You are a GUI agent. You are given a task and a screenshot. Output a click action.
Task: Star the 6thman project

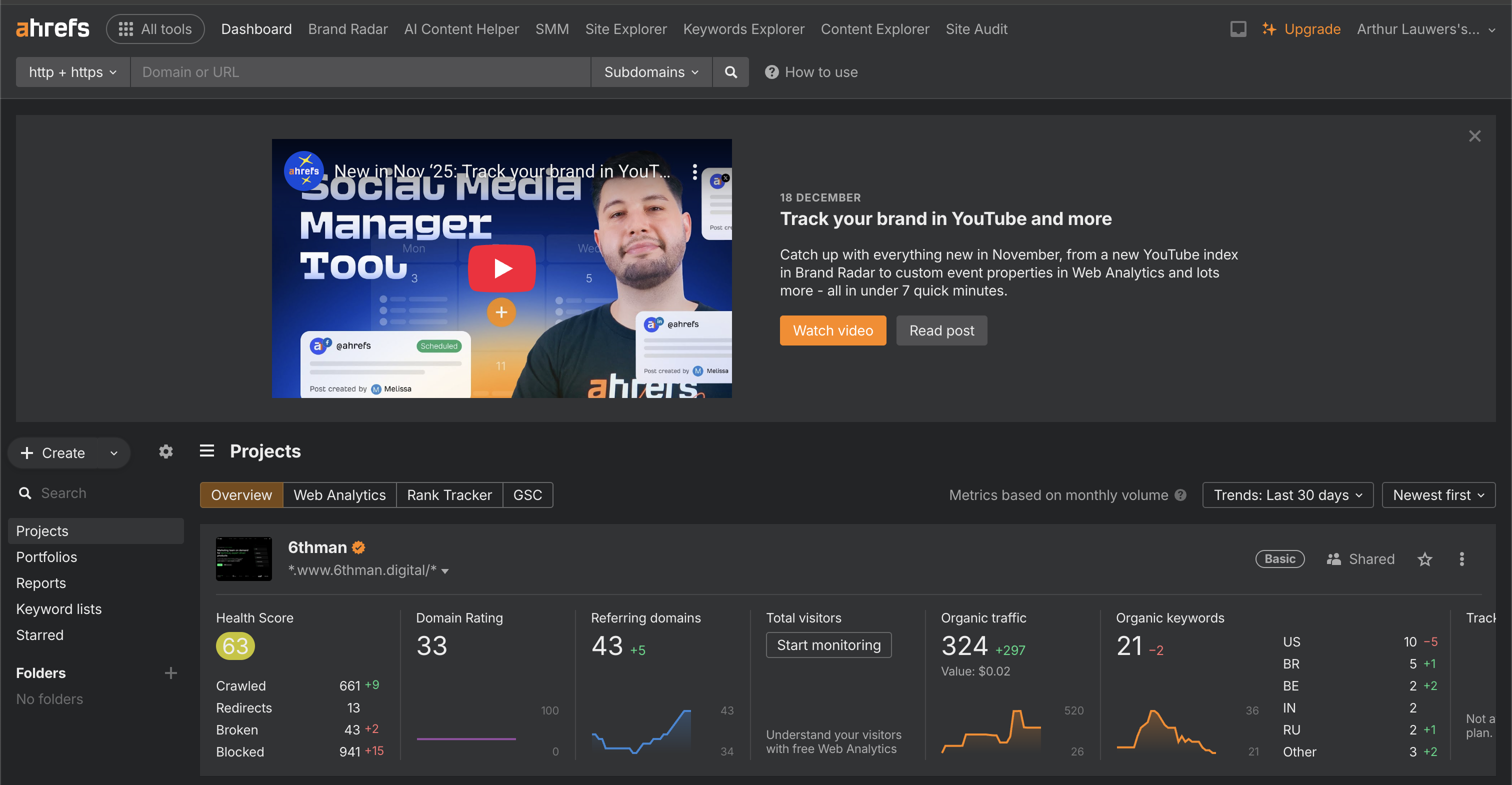point(1424,559)
